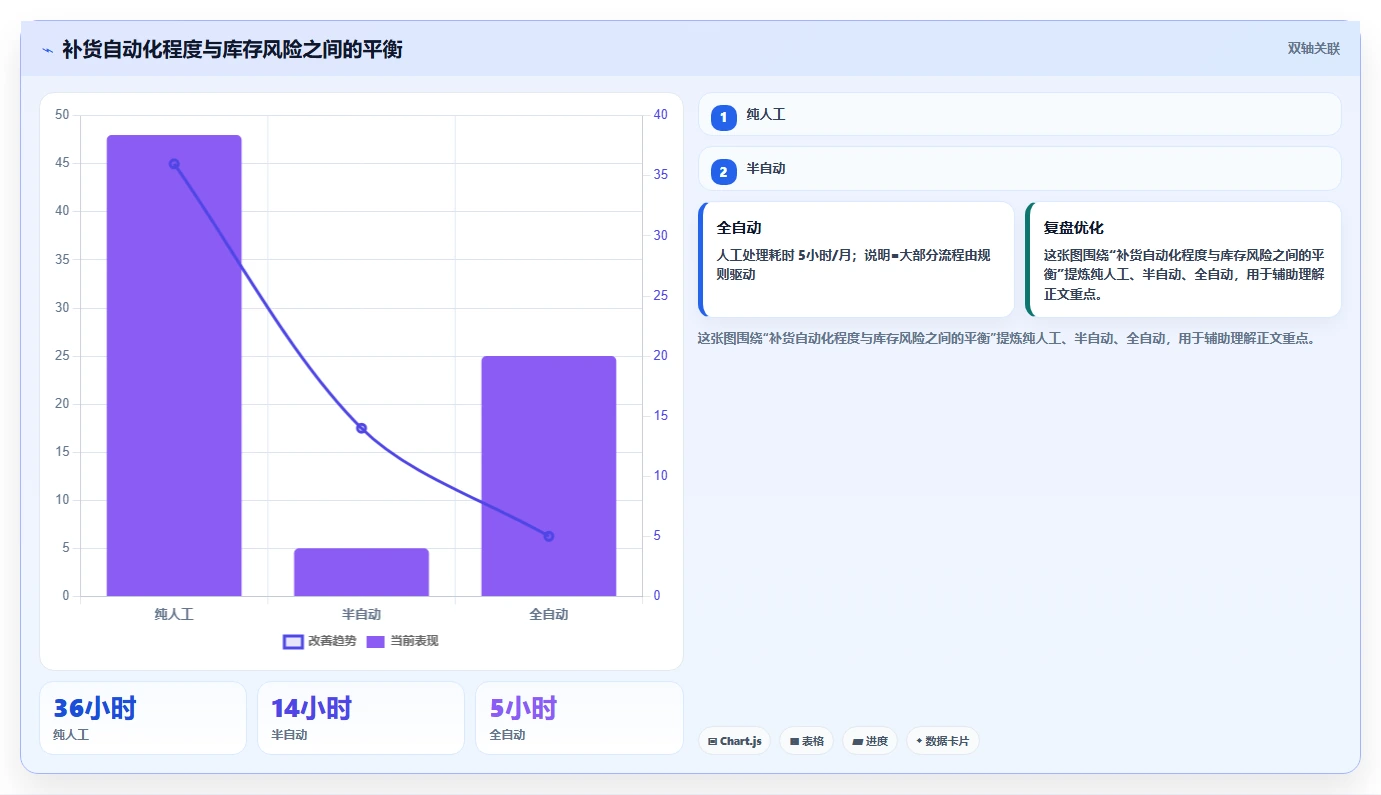Click the lightning icon beside the title
This screenshot has width=1381, height=795.
[47, 50]
